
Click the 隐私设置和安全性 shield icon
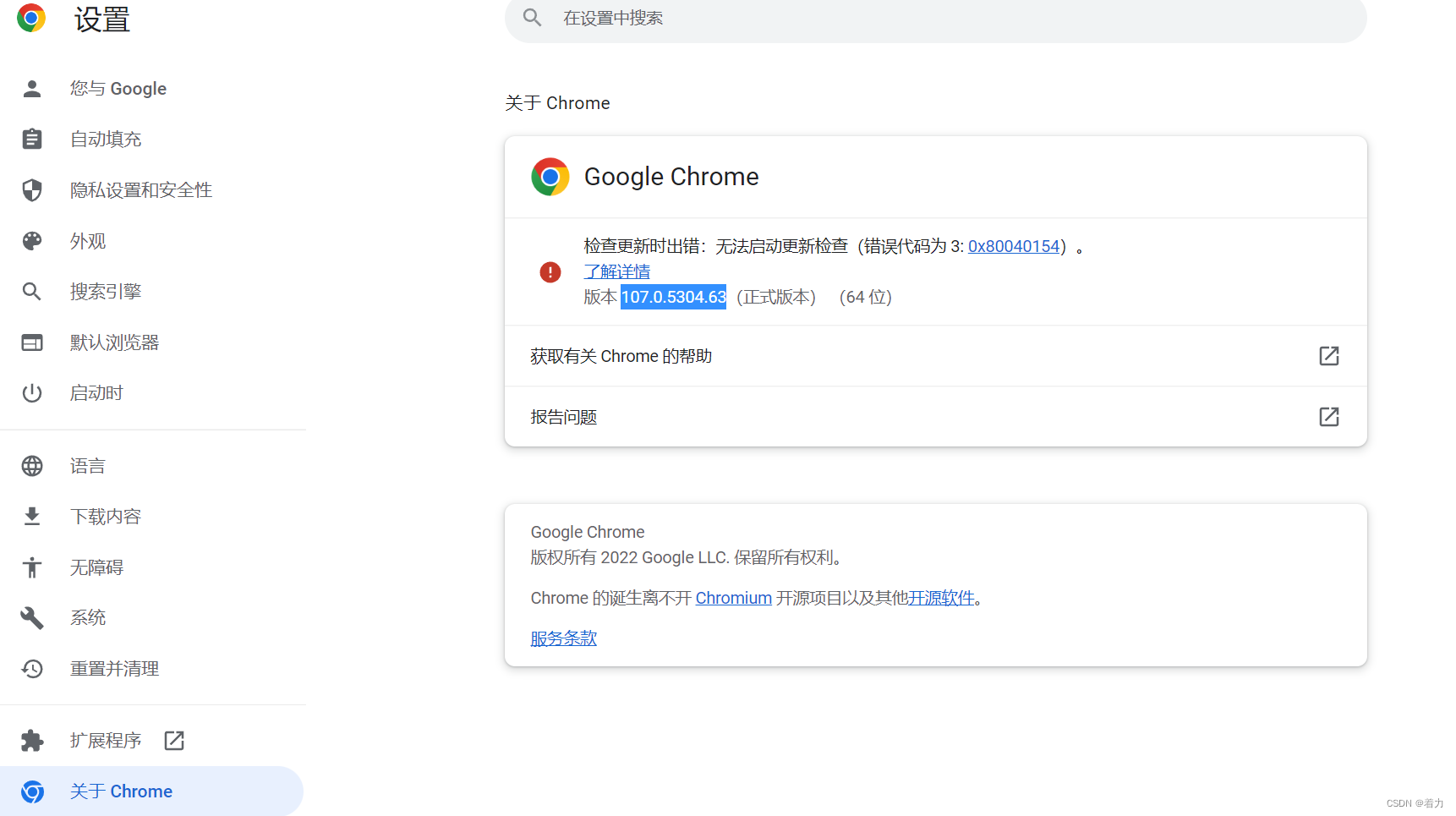click(x=31, y=189)
